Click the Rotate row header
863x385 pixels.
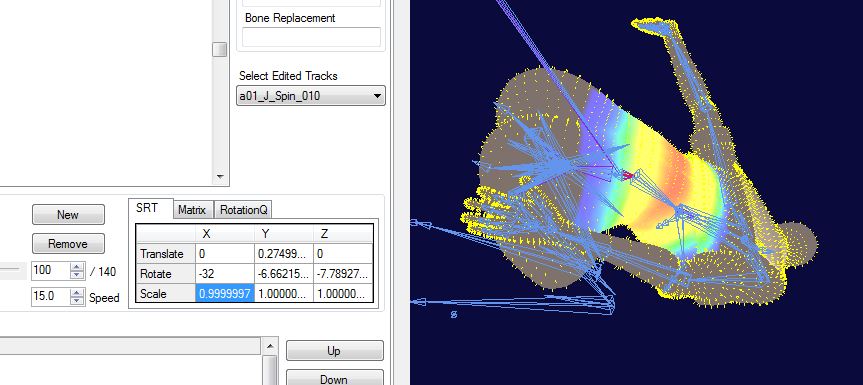pos(165,273)
